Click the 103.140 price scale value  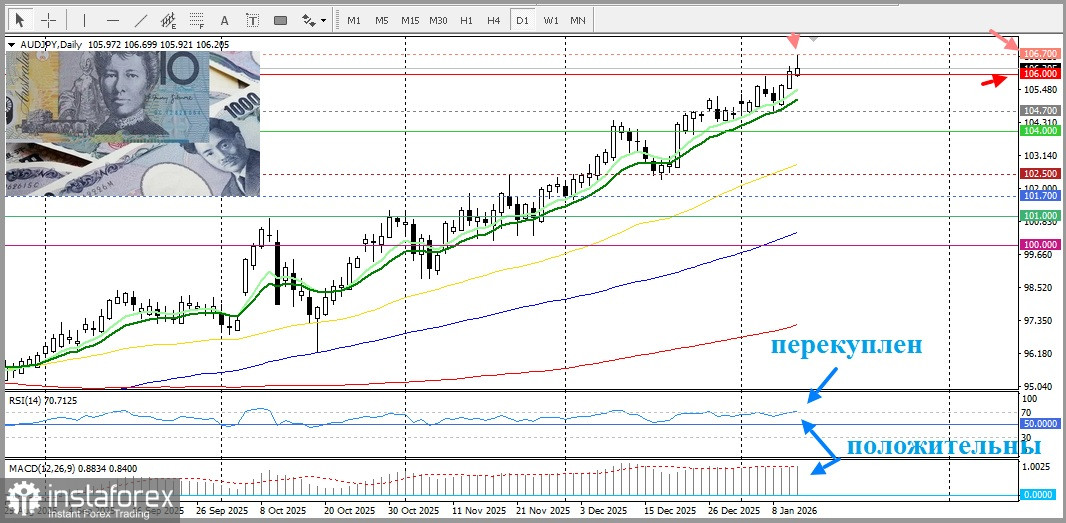(1040, 156)
